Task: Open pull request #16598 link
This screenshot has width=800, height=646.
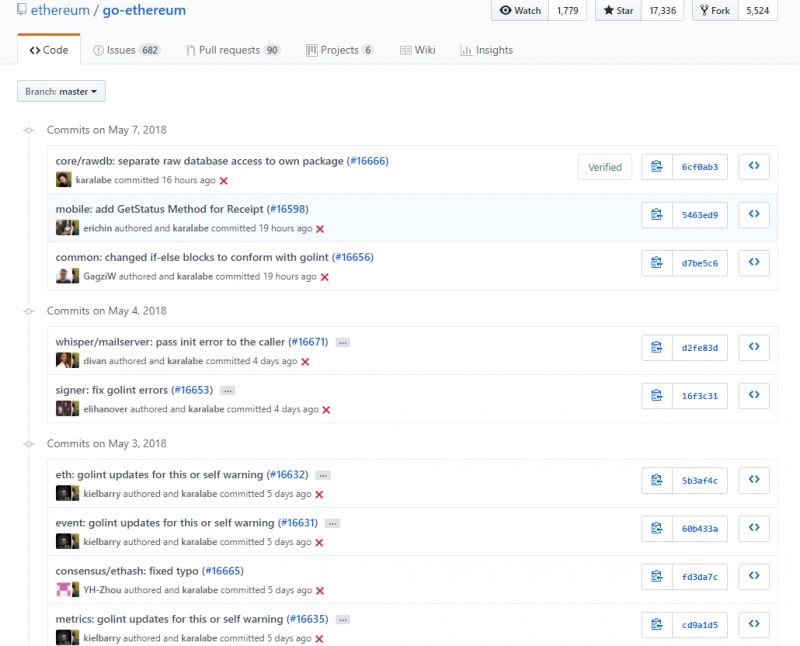Action: tap(287, 209)
